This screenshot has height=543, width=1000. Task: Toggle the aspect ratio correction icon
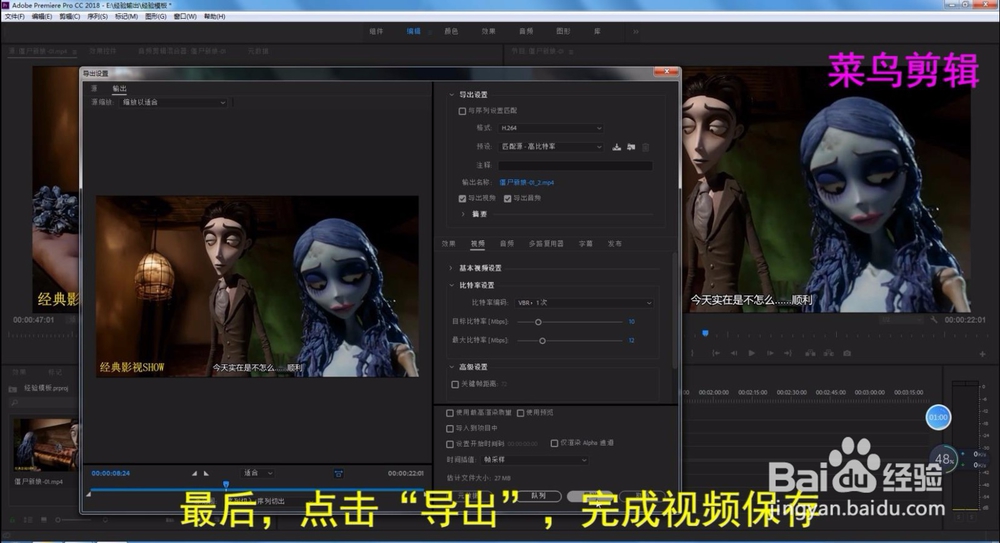point(338,473)
